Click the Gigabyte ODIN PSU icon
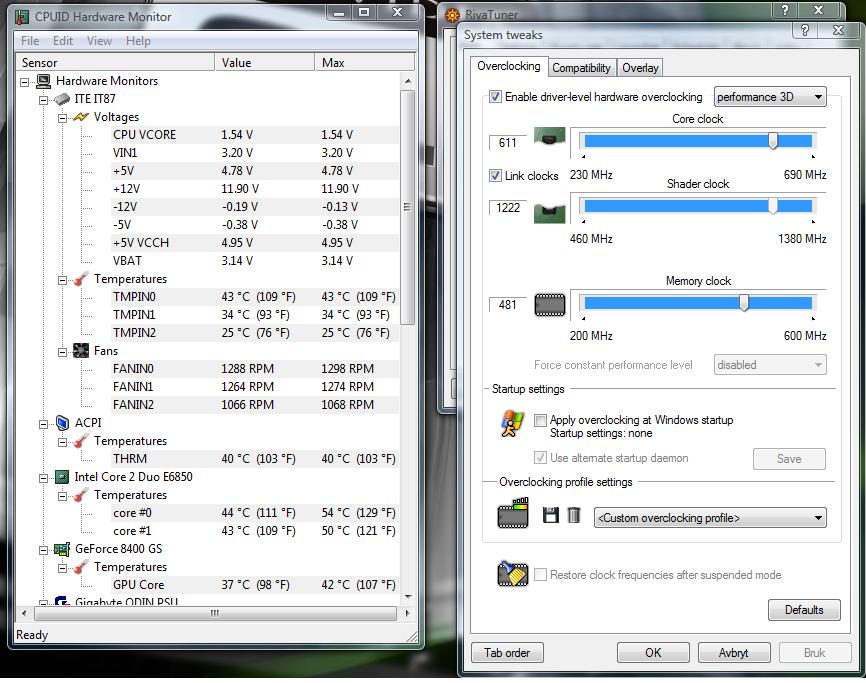 (x=62, y=601)
